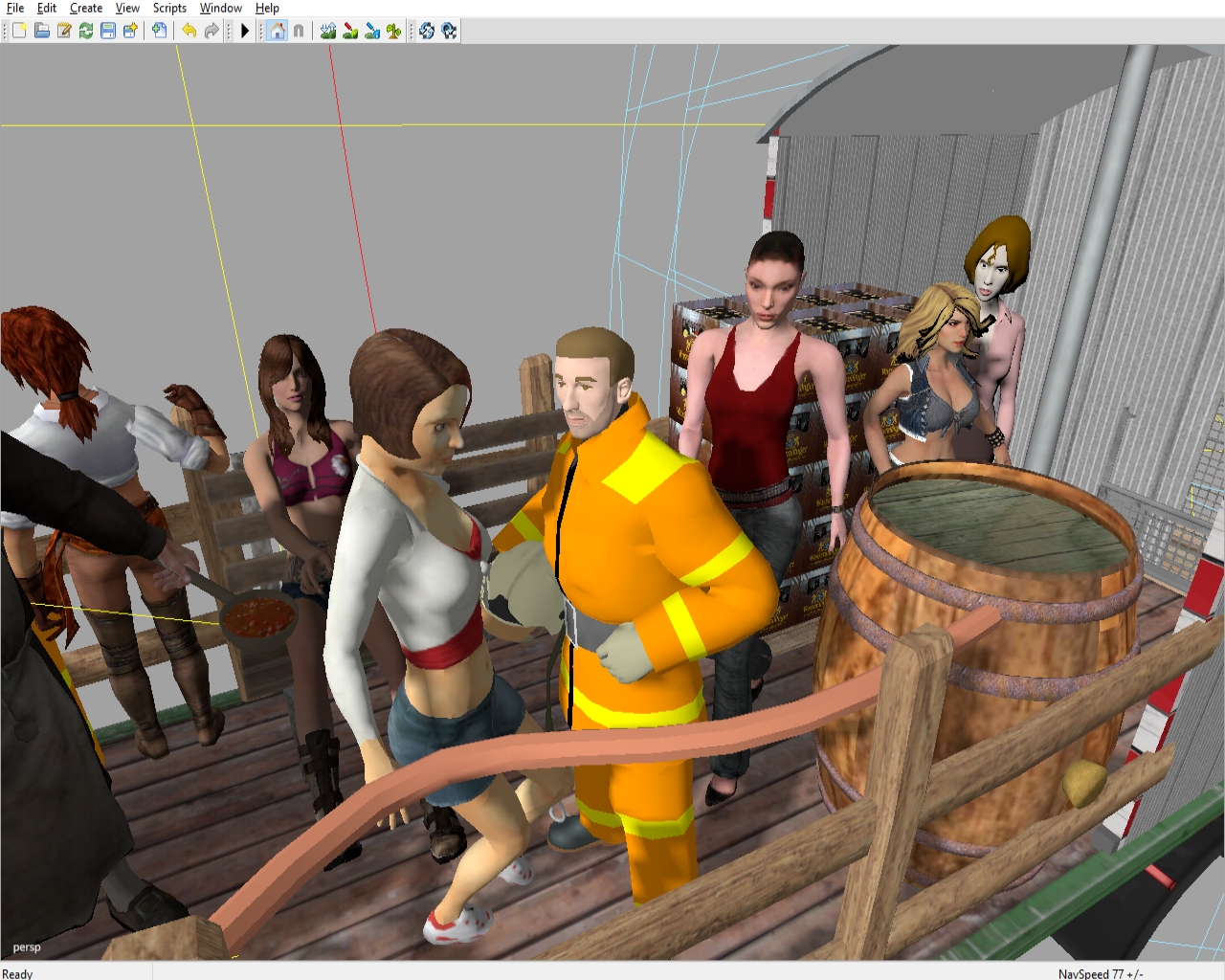Viewport: 1225px width, 980px height.
Task: Toggle the house-shaped toolbar button
Action: click(x=277, y=31)
